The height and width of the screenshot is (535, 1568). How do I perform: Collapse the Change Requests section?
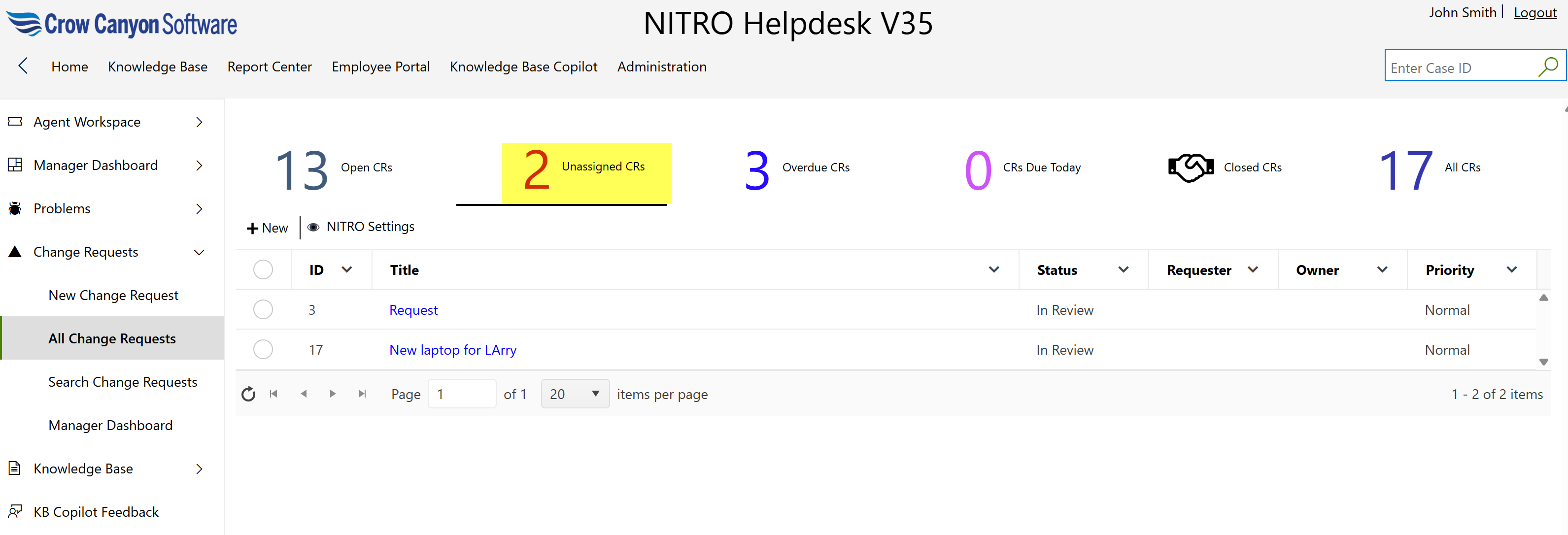coord(199,251)
